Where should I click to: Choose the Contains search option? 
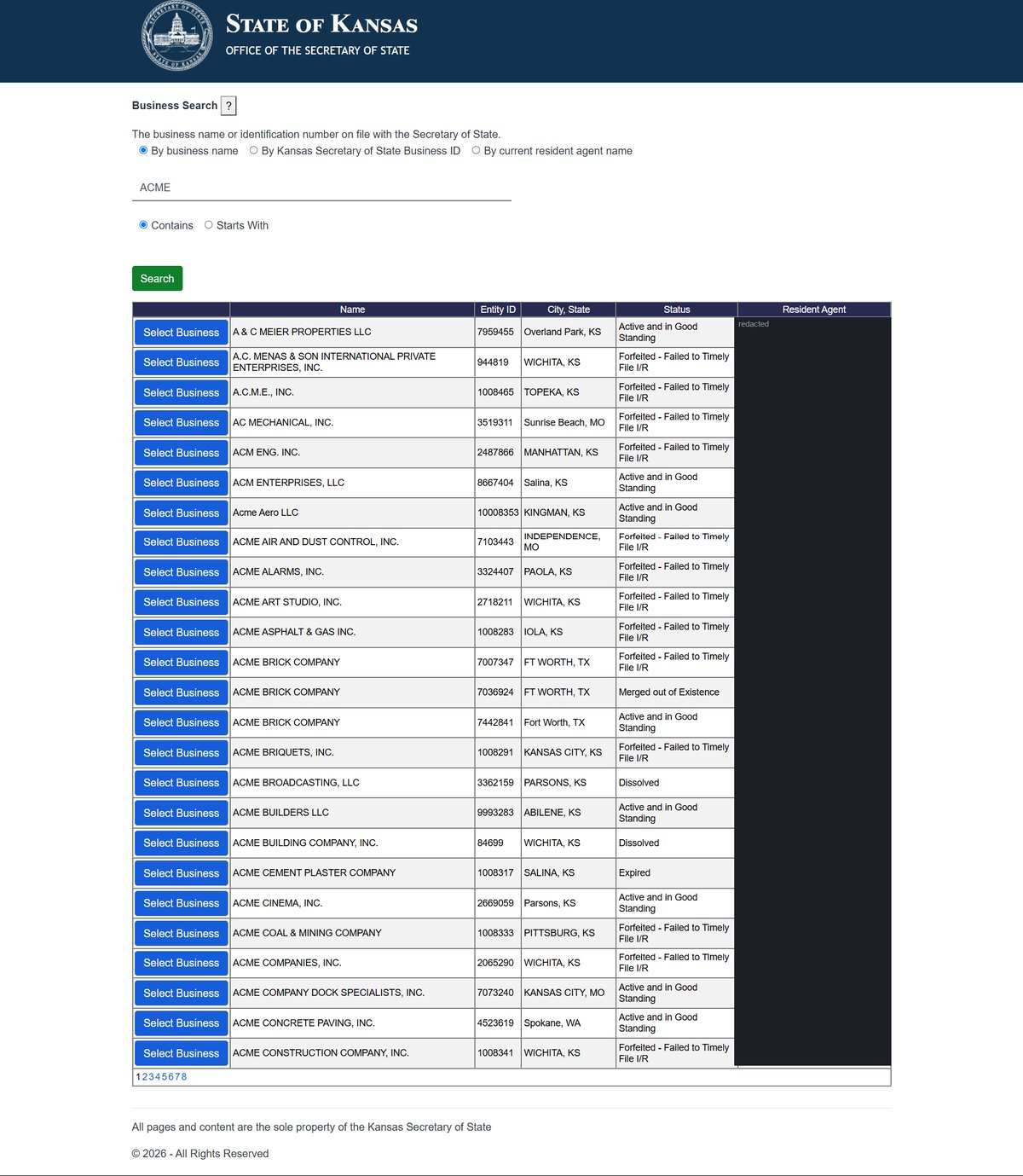143,225
